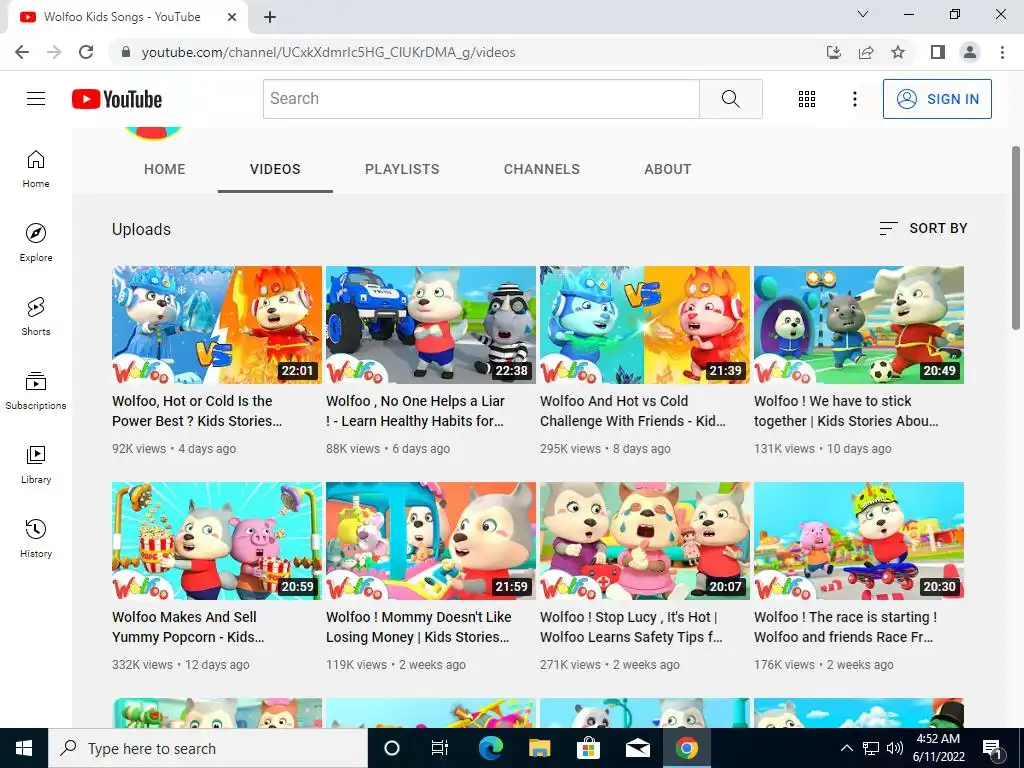The image size is (1024, 768).
Task: Open File Explorer from the taskbar
Action: click(x=539, y=748)
